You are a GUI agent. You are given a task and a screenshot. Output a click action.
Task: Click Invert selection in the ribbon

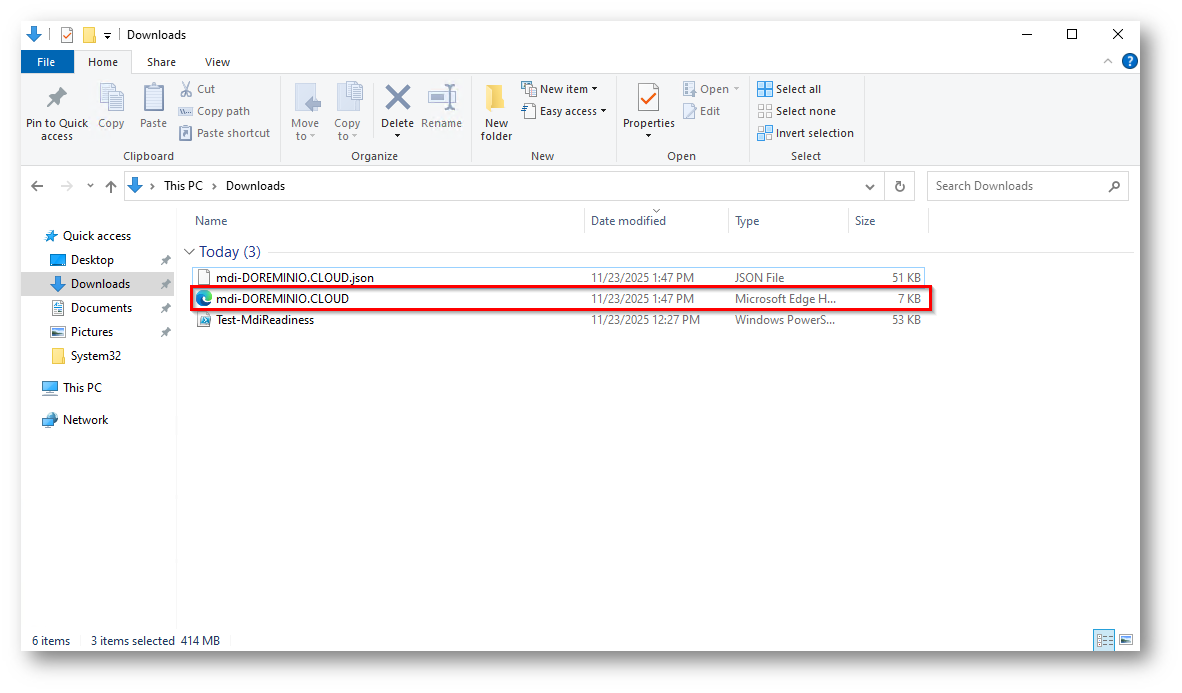pos(805,133)
